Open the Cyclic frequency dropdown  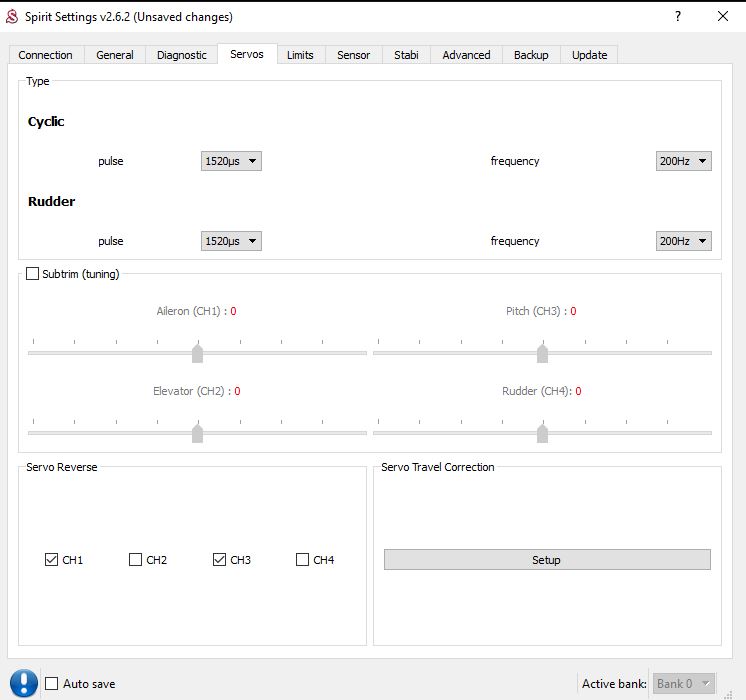click(x=683, y=161)
